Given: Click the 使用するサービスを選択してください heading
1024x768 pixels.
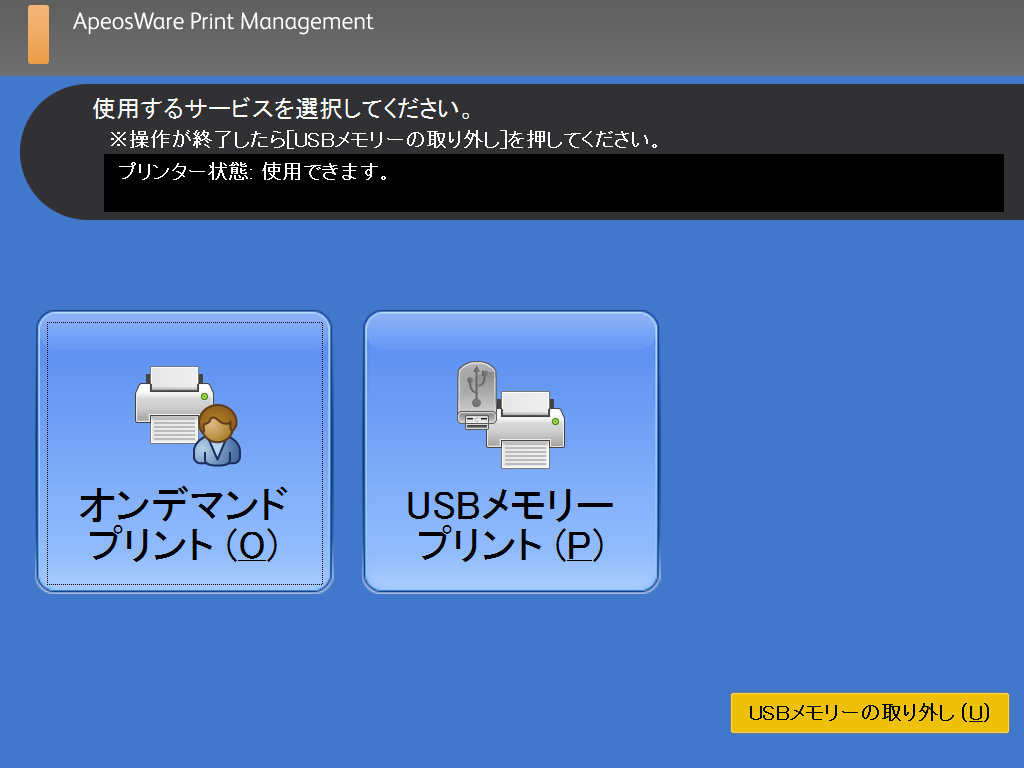Looking at the screenshot, I should 283,108.
